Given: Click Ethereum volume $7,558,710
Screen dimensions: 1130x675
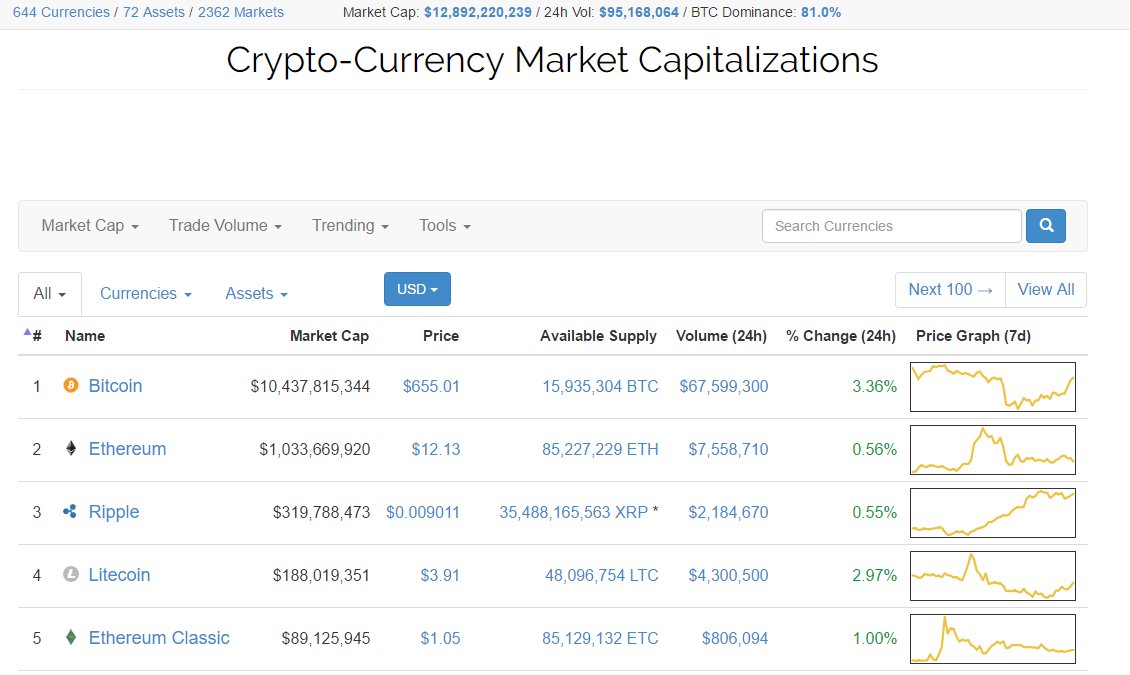Looking at the screenshot, I should point(729,450).
